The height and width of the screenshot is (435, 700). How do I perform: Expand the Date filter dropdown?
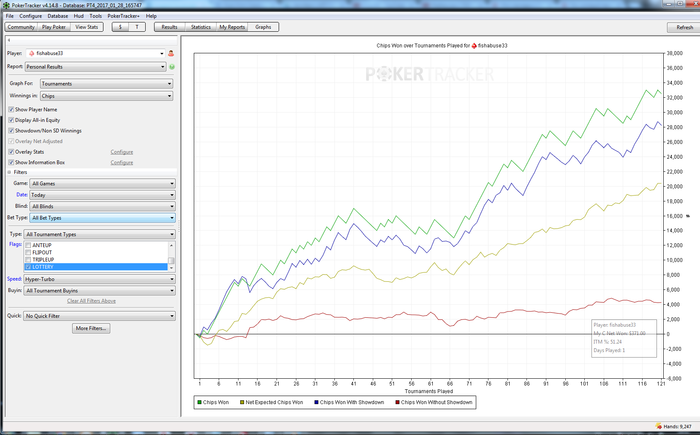tap(103, 195)
